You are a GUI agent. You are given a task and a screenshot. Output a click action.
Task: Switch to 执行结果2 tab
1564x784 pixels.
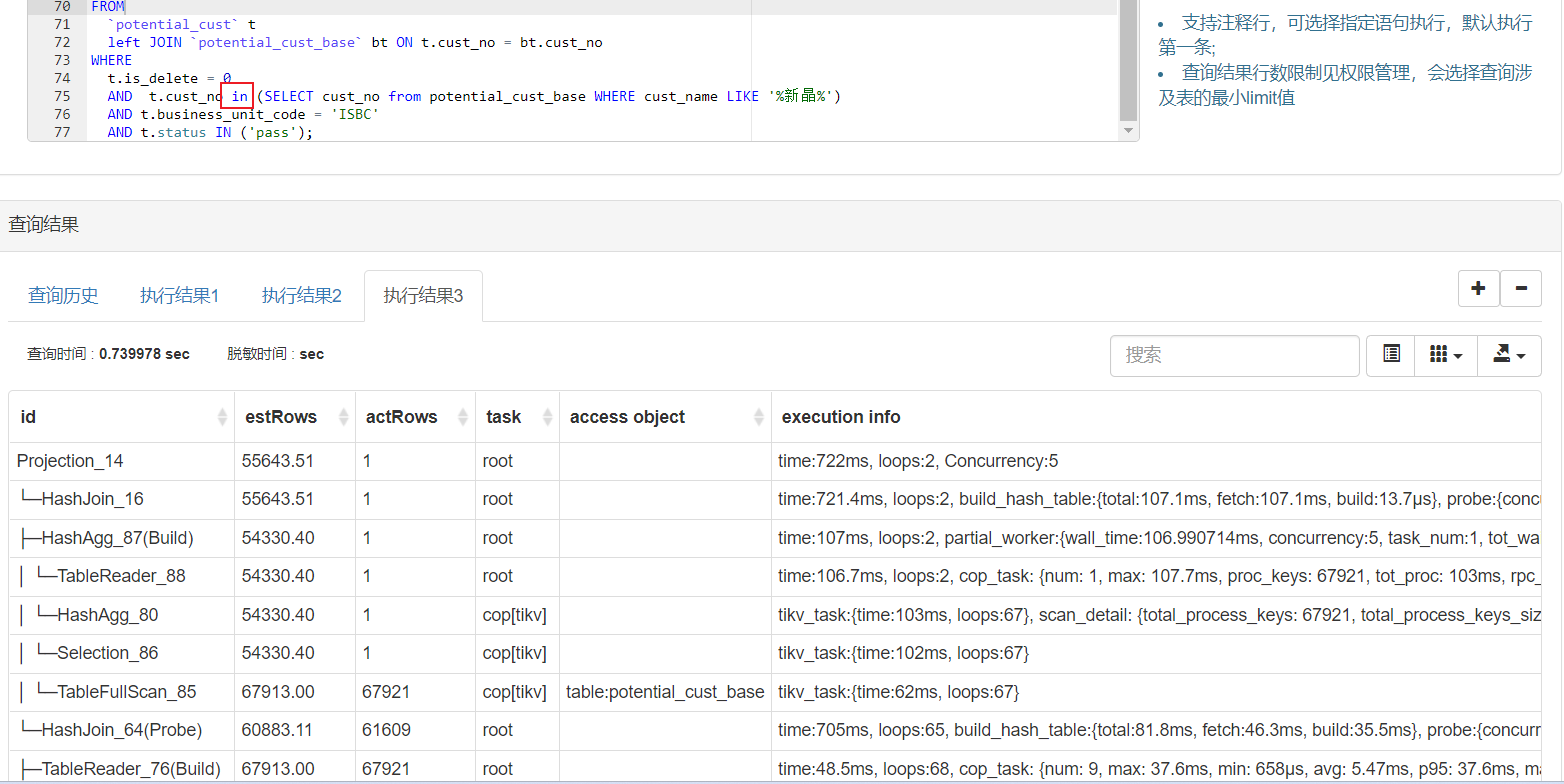tap(302, 296)
